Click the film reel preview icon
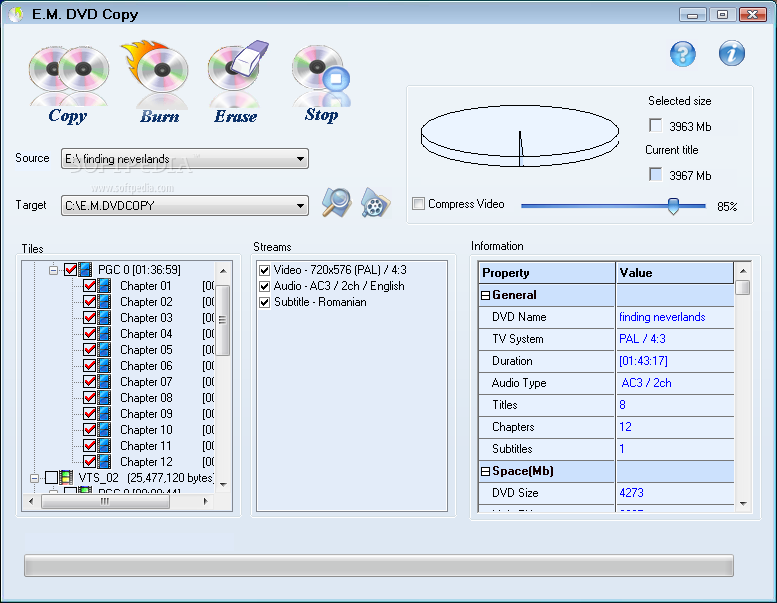The width and height of the screenshot is (777, 603). click(376, 203)
